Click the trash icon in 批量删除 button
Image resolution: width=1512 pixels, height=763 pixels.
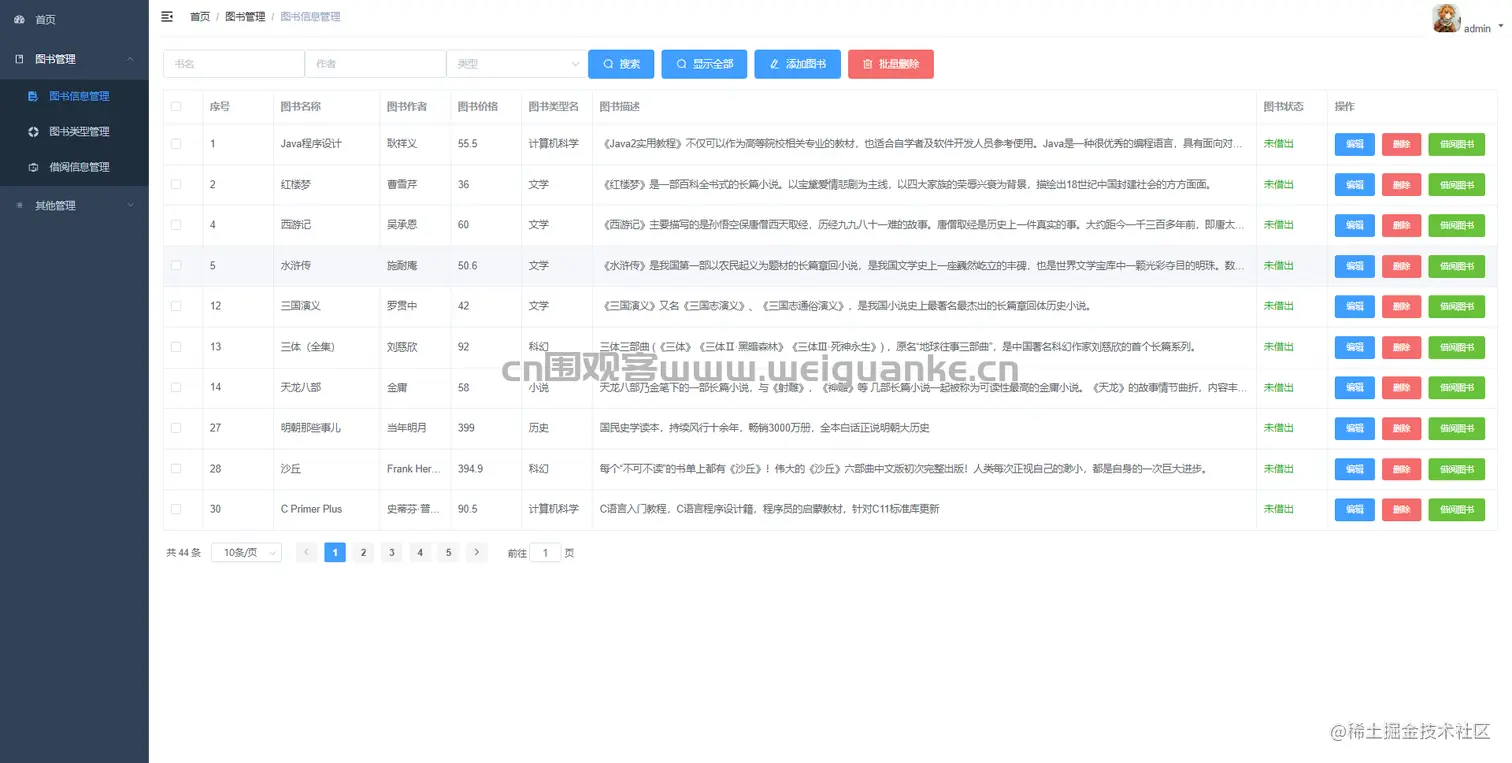[x=868, y=64]
